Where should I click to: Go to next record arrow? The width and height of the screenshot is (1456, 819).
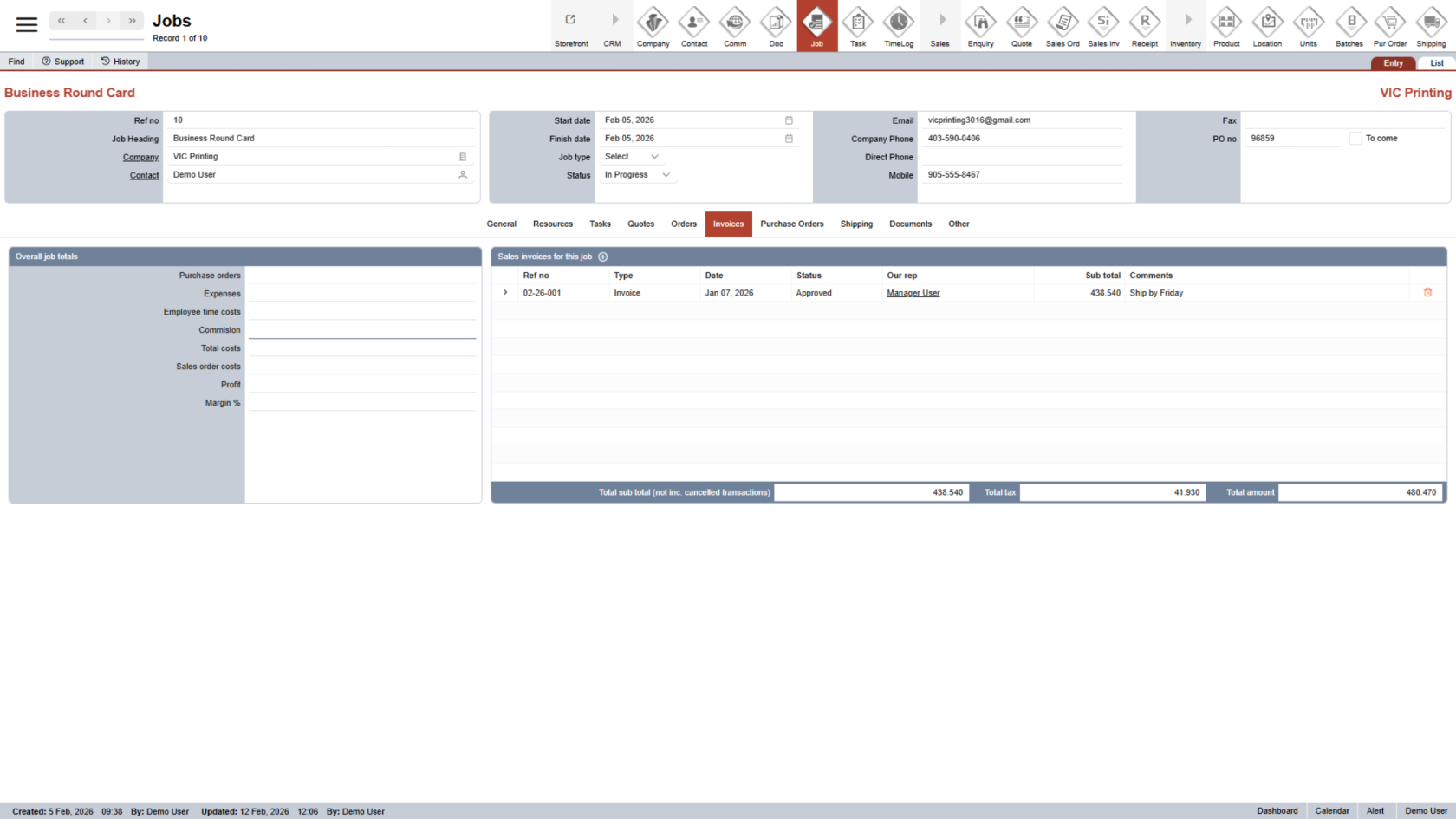(x=108, y=21)
